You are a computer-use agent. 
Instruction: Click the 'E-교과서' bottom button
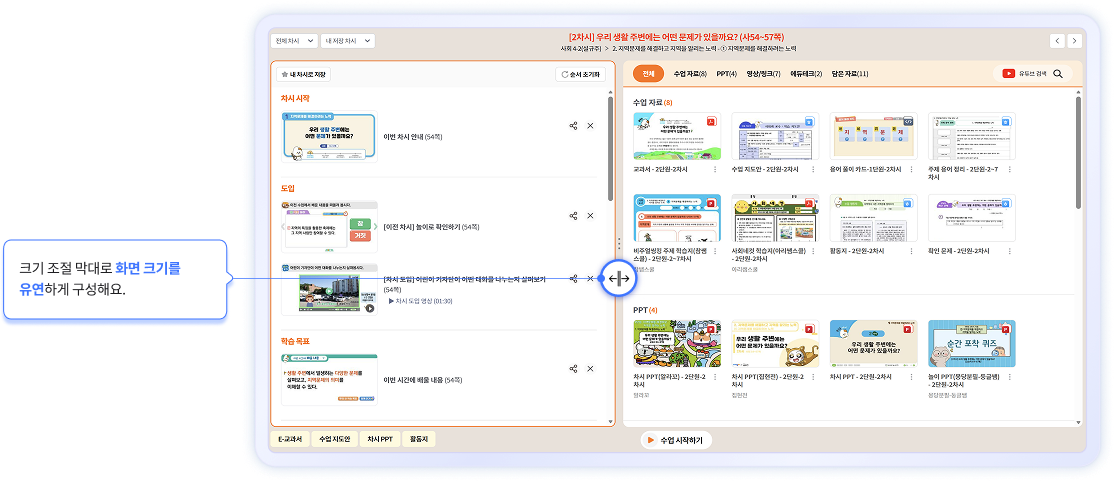(x=290, y=440)
